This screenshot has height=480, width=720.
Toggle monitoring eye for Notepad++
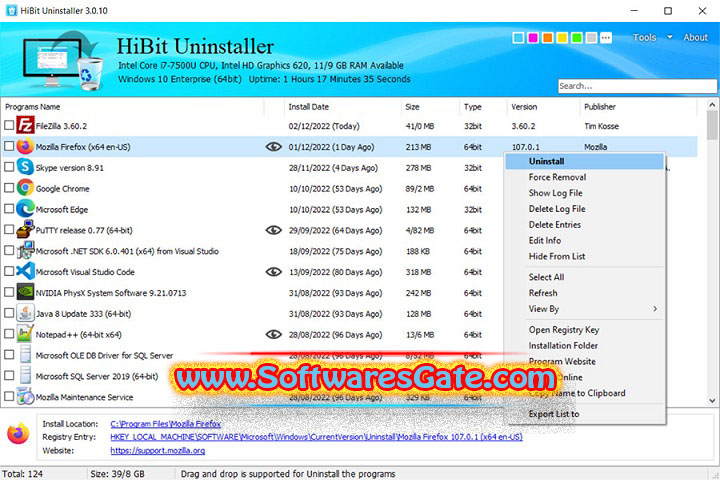274,334
